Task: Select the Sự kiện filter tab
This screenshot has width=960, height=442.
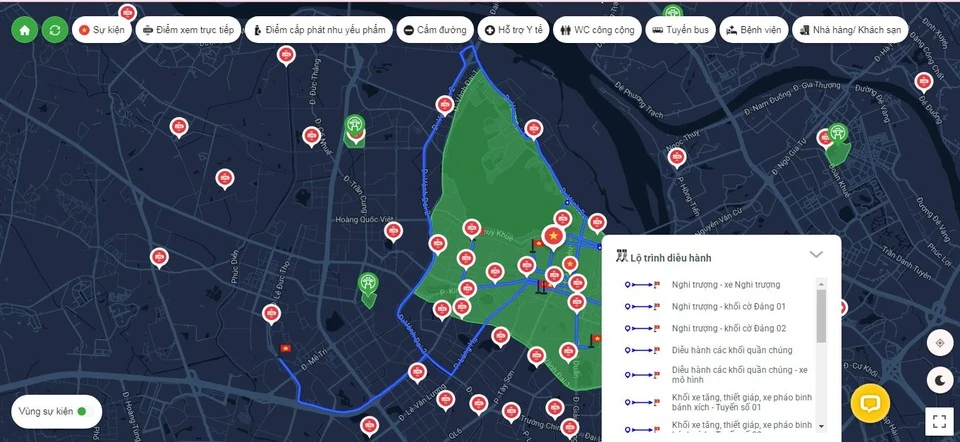Action: (x=100, y=30)
